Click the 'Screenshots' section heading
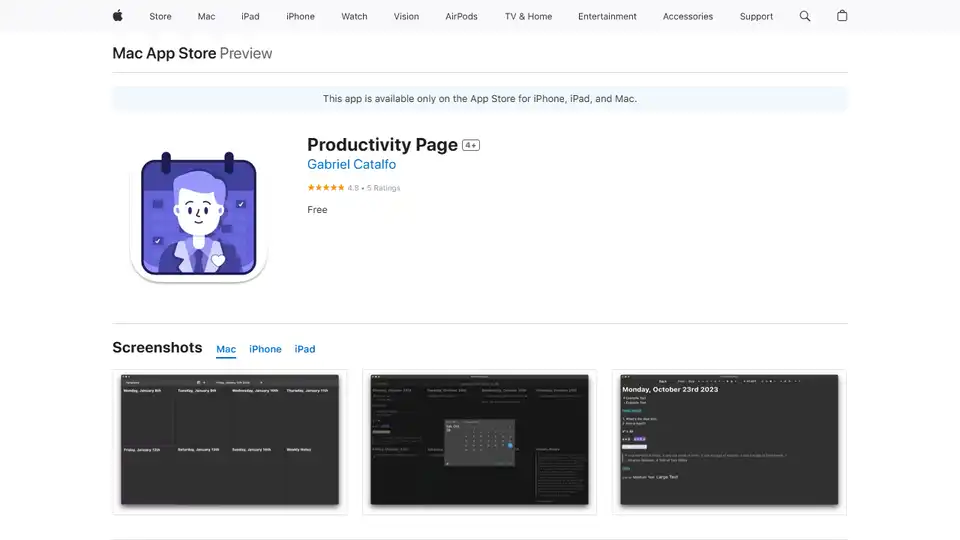Image resolution: width=960 pixels, height=540 pixels. (157, 347)
